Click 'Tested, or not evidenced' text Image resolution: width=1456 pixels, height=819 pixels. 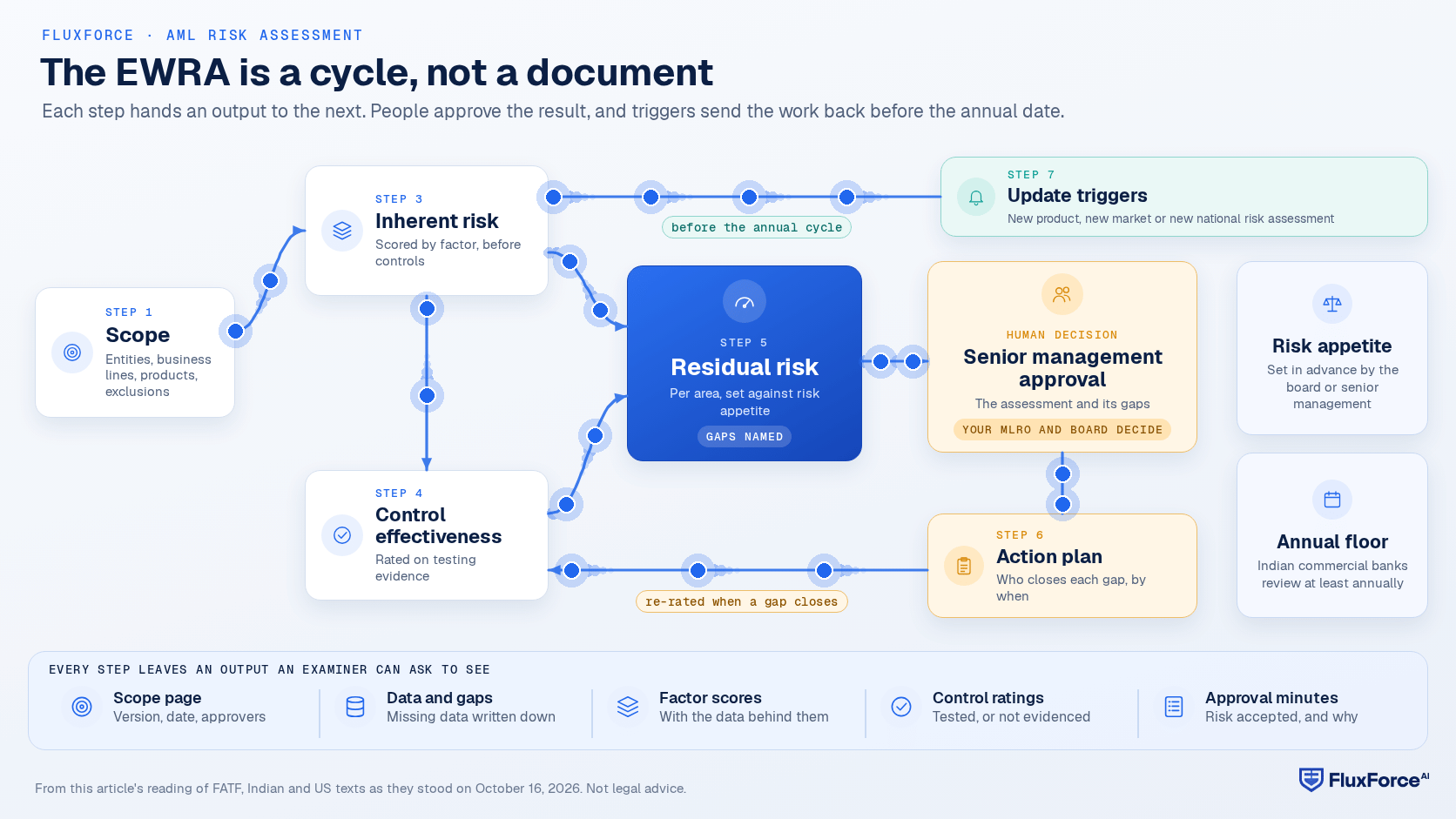(x=1011, y=717)
